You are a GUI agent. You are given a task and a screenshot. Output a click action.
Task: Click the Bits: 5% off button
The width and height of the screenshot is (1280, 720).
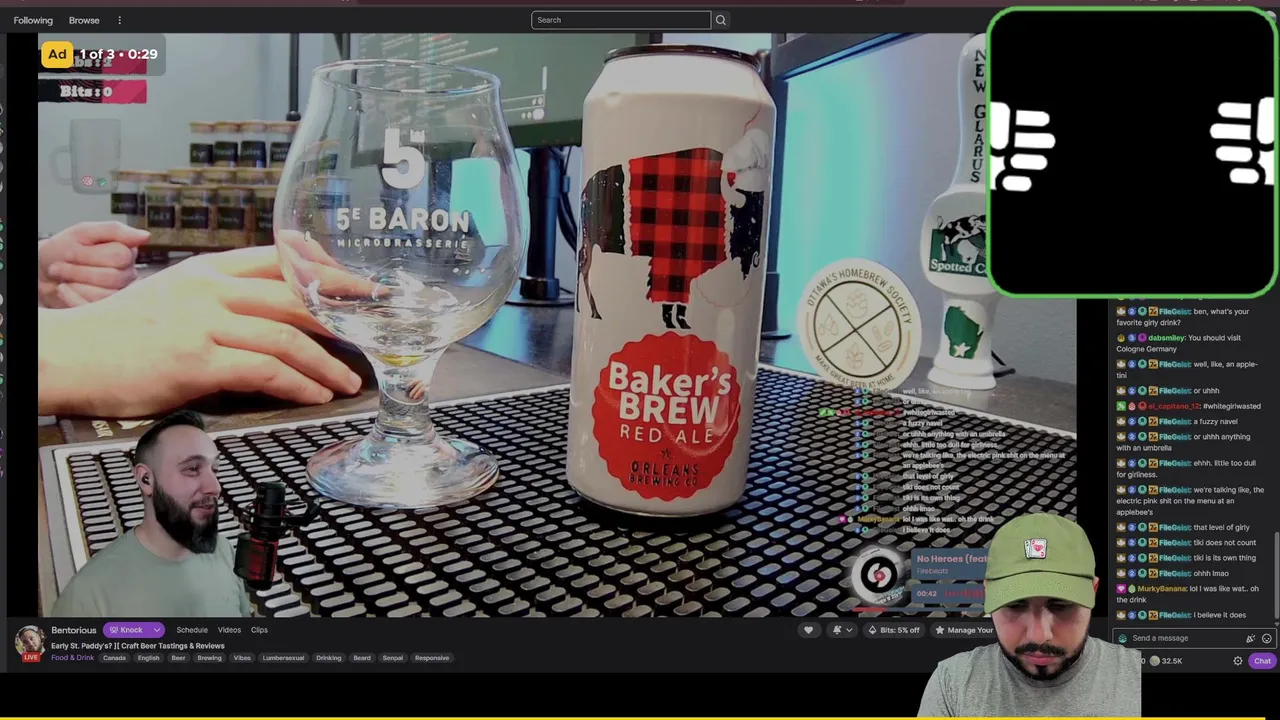coord(893,630)
